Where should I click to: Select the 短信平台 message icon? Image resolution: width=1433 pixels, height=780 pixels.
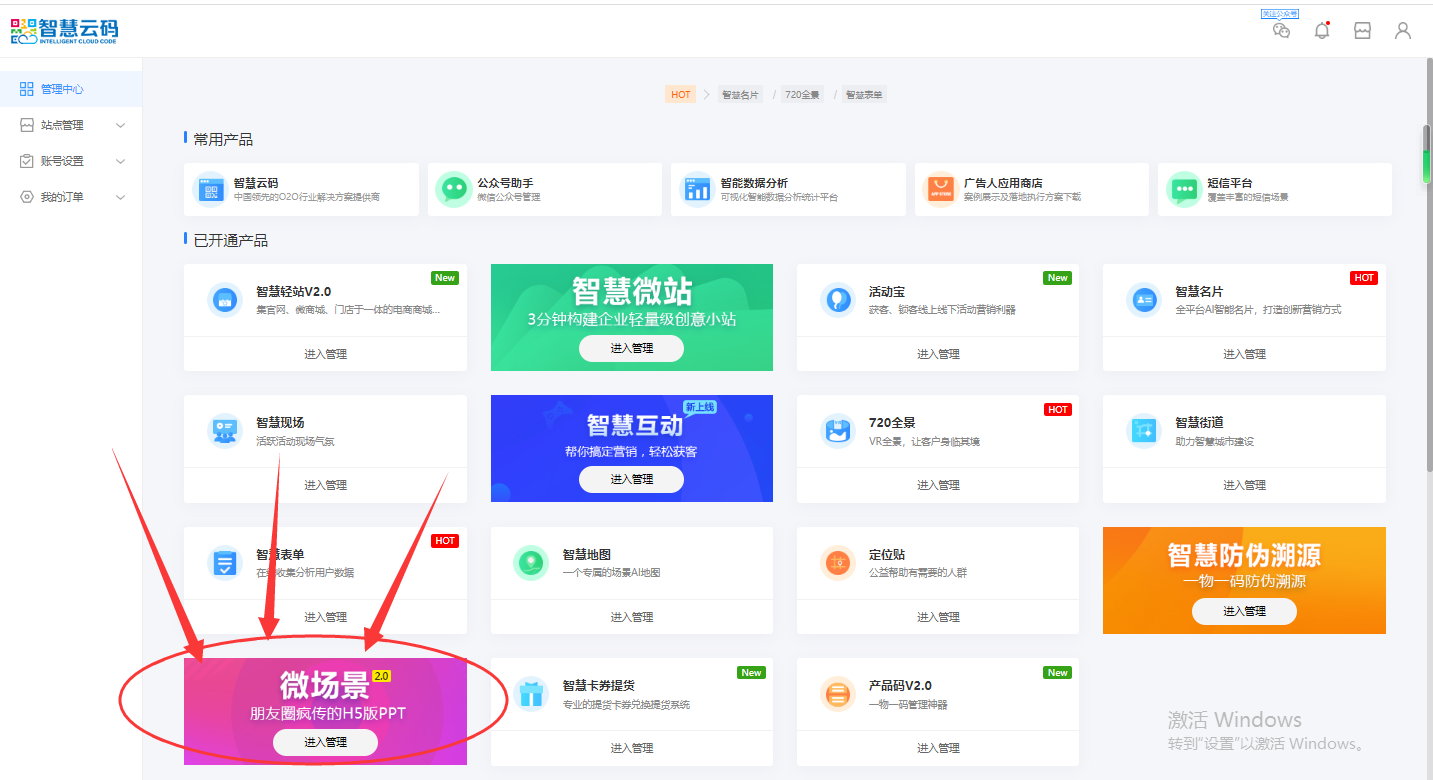pyautogui.click(x=1184, y=189)
